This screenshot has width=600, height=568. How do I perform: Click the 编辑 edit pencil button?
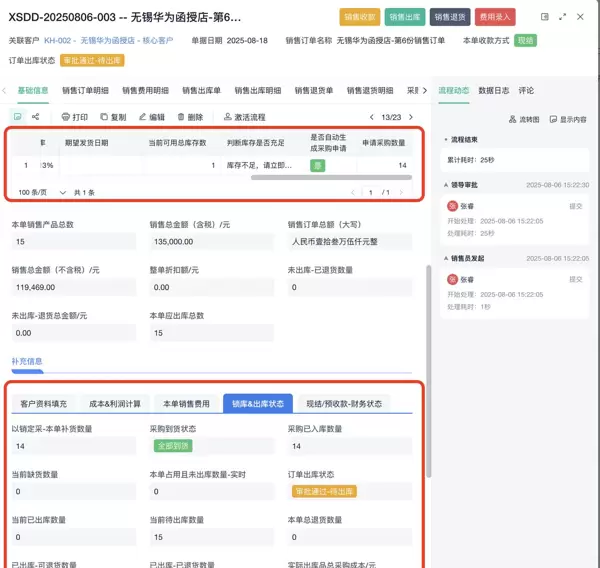[151, 117]
